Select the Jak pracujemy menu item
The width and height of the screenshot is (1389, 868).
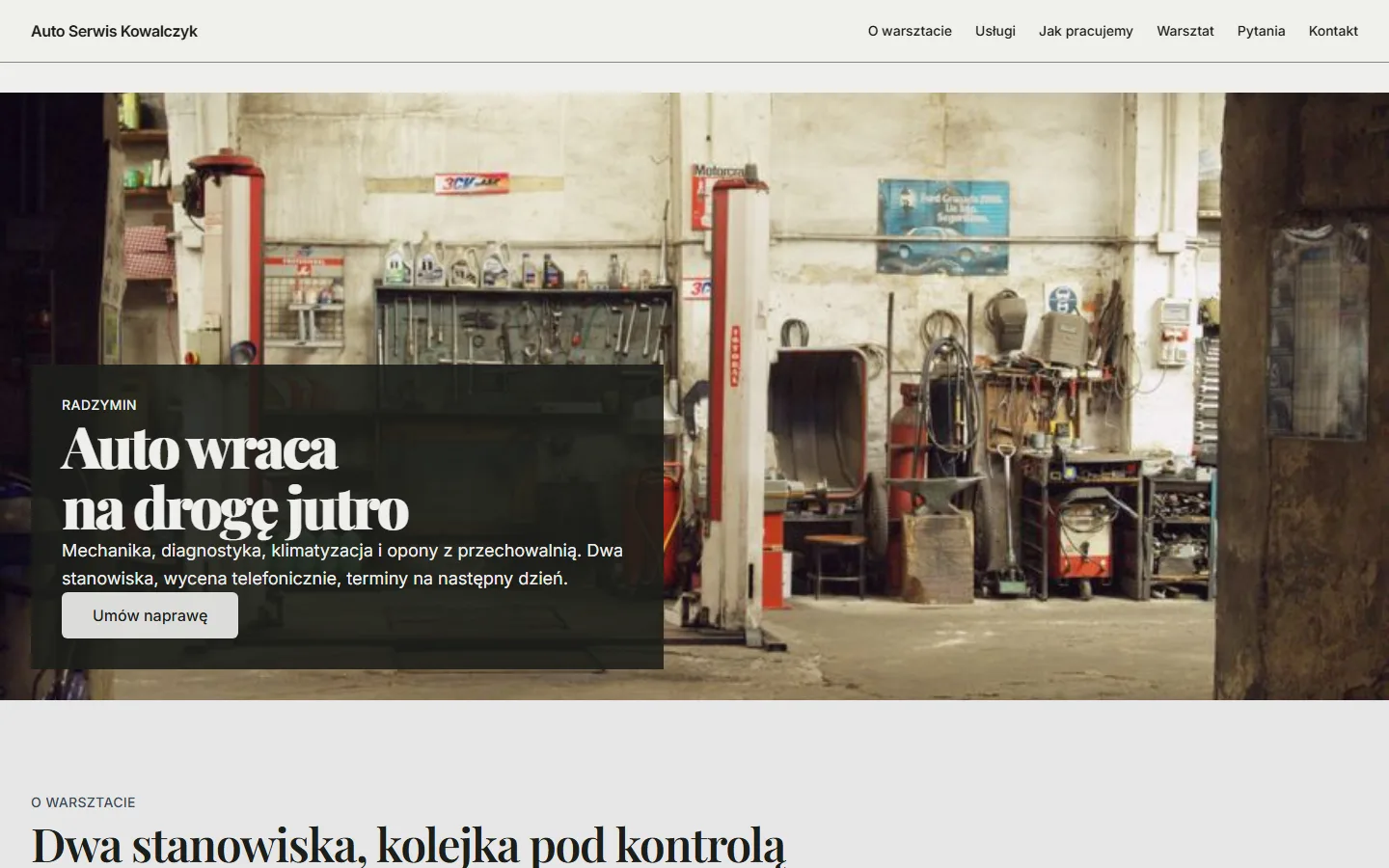(x=1086, y=31)
